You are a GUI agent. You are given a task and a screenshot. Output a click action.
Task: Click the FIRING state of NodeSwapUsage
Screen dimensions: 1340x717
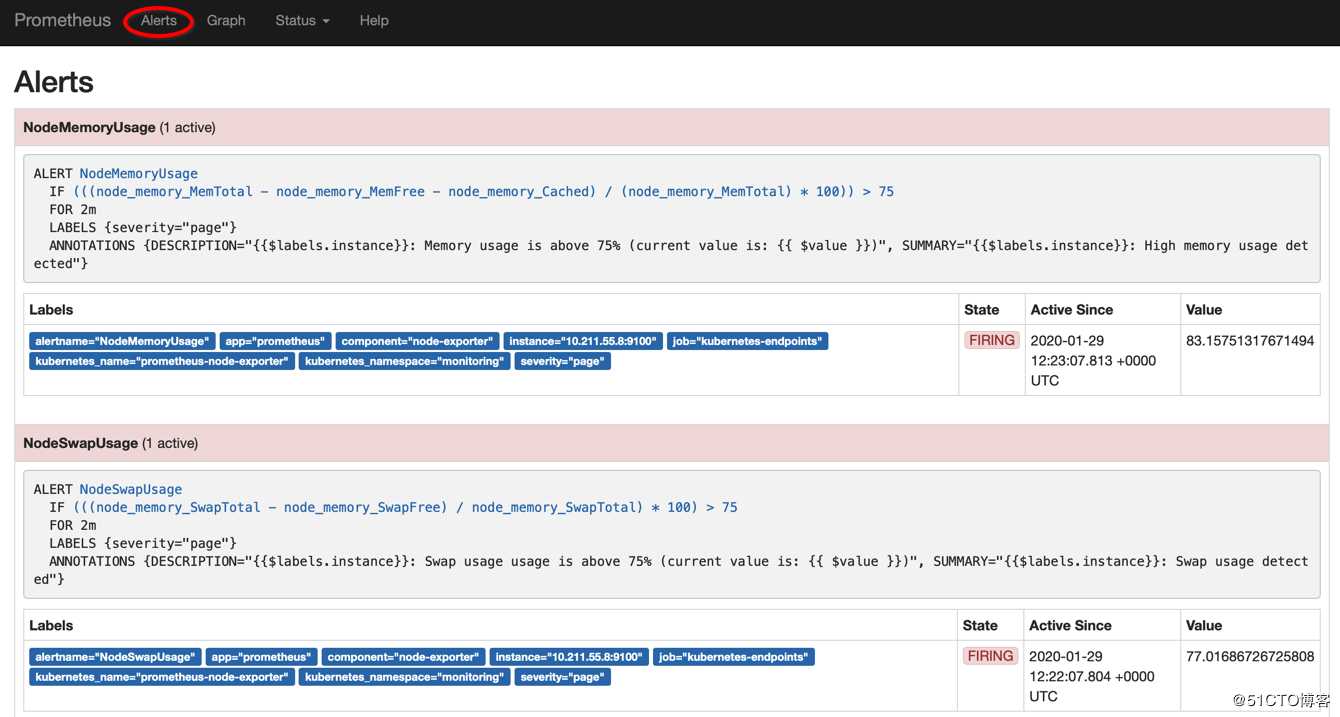coord(991,656)
